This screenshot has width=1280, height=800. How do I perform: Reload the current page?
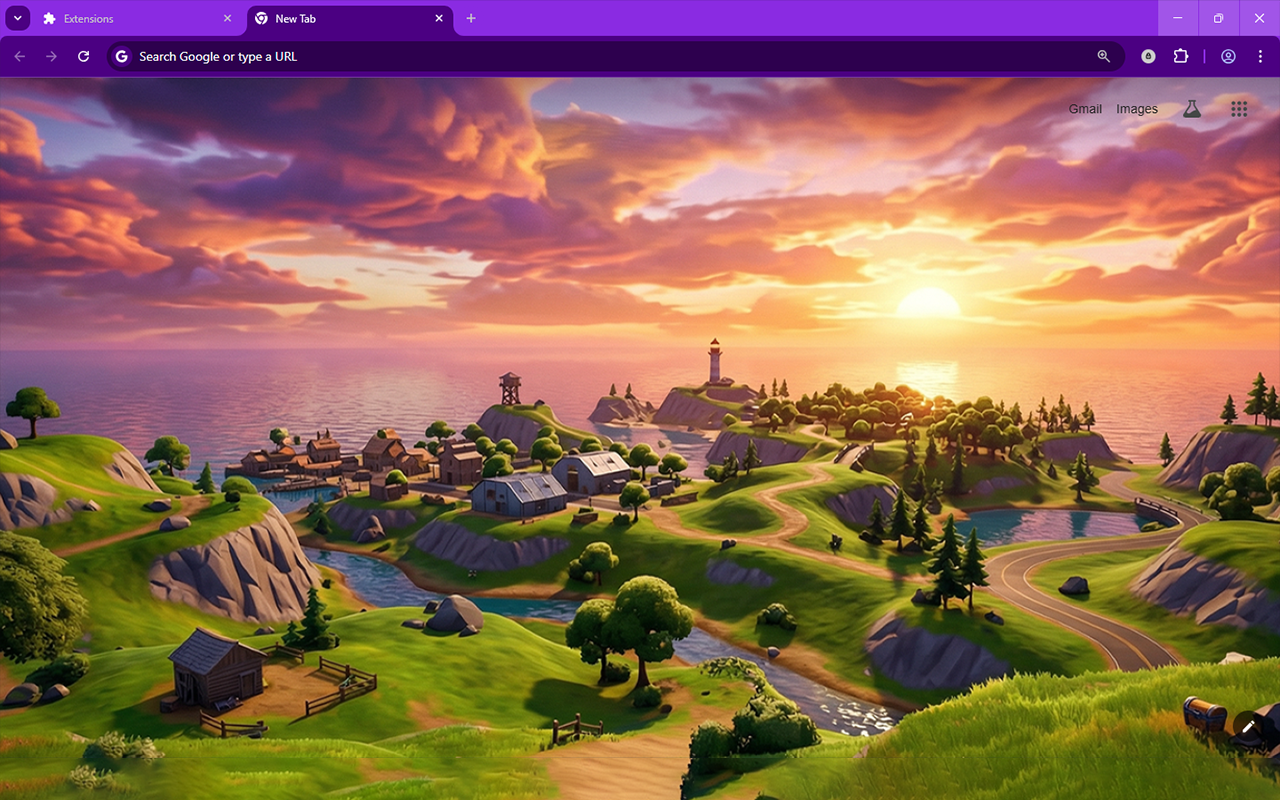click(x=83, y=56)
